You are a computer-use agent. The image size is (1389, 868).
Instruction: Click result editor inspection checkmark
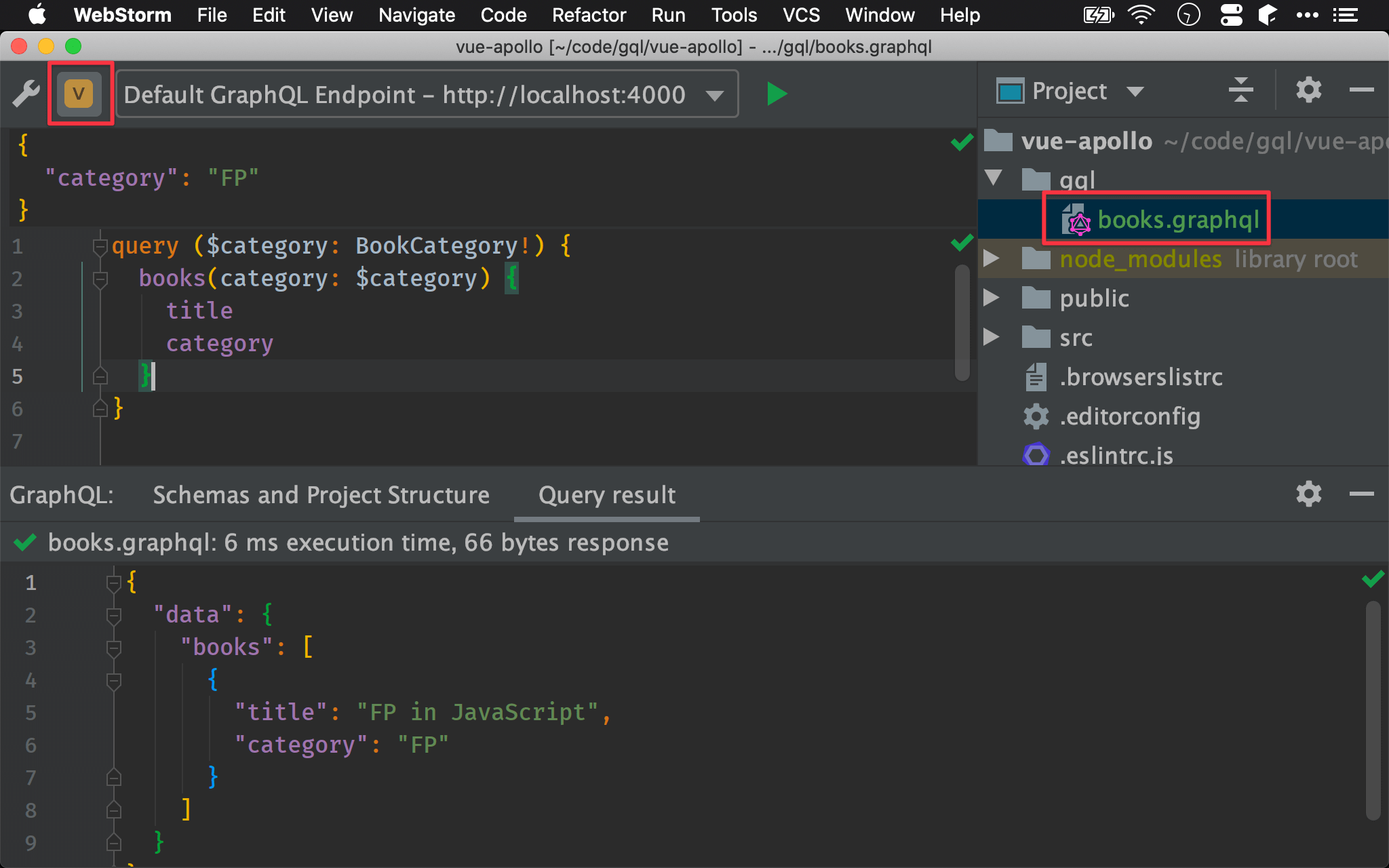pos(1373,578)
